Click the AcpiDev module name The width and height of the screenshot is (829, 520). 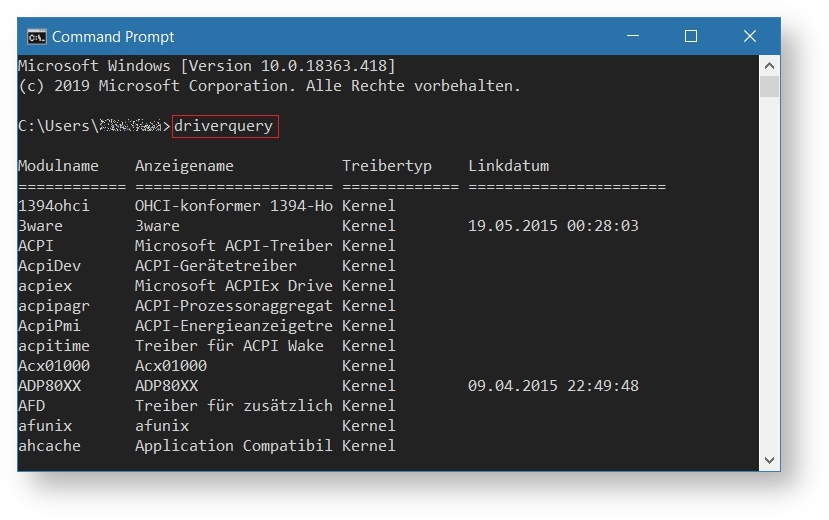(x=49, y=266)
